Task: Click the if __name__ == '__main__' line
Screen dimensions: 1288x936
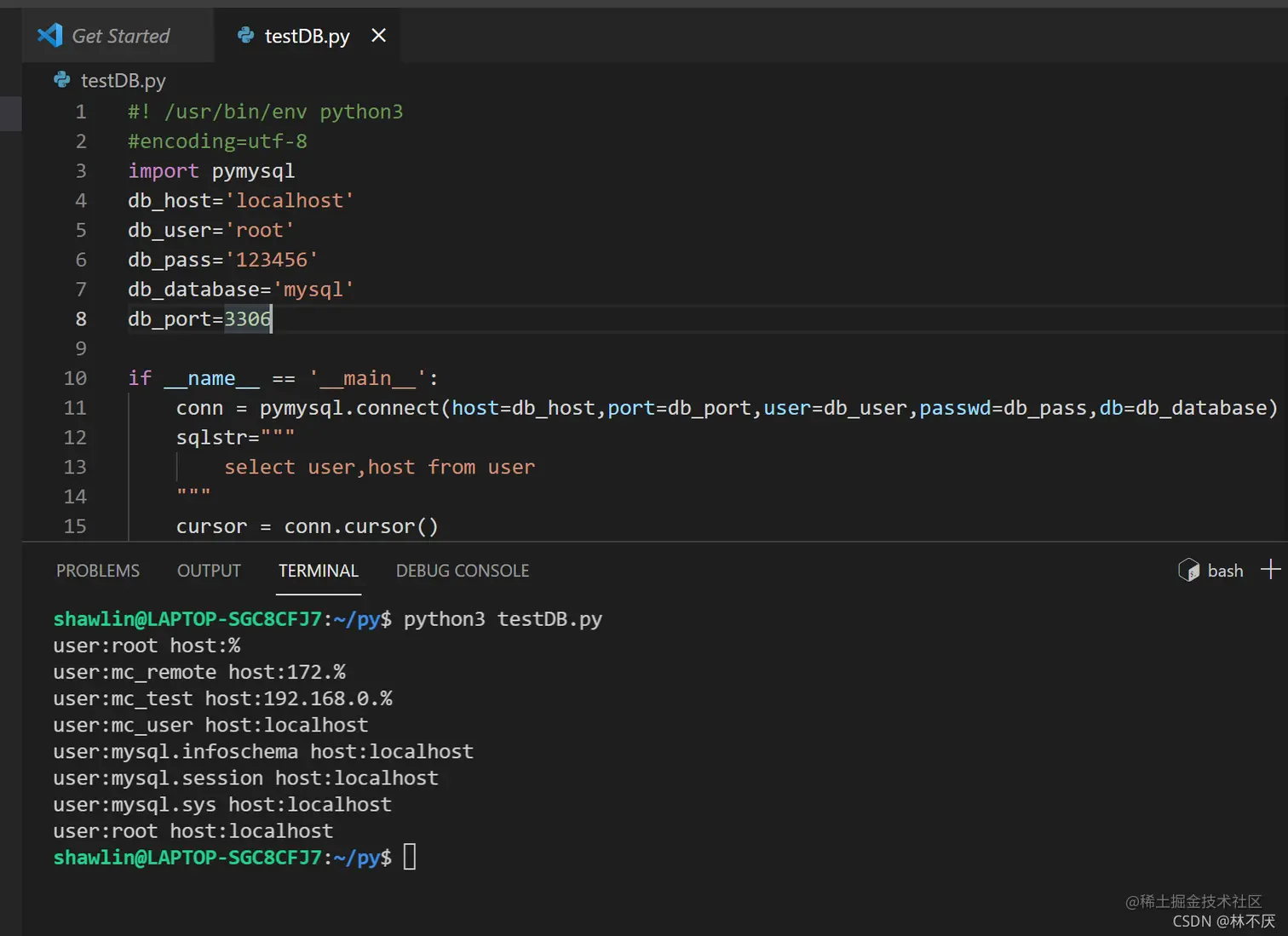Action: 283,378
